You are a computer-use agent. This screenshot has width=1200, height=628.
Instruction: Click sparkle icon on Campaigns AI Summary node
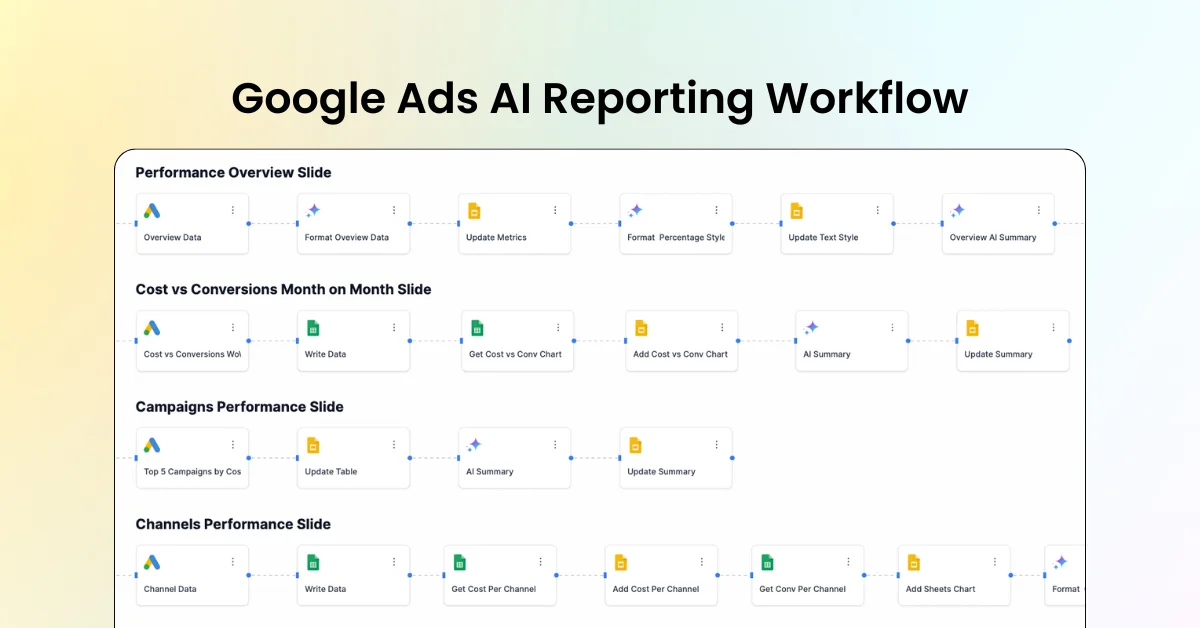(x=474, y=445)
